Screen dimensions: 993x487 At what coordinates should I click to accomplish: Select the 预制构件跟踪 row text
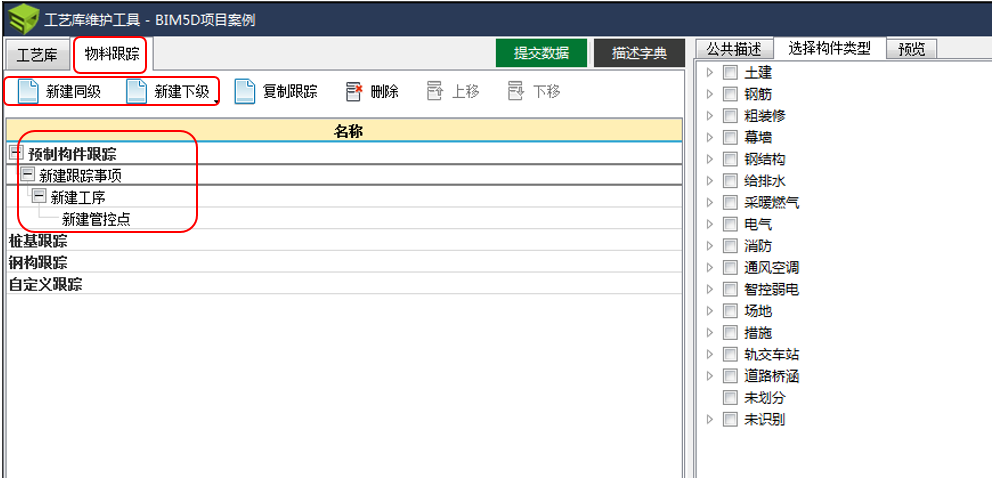click(72, 153)
